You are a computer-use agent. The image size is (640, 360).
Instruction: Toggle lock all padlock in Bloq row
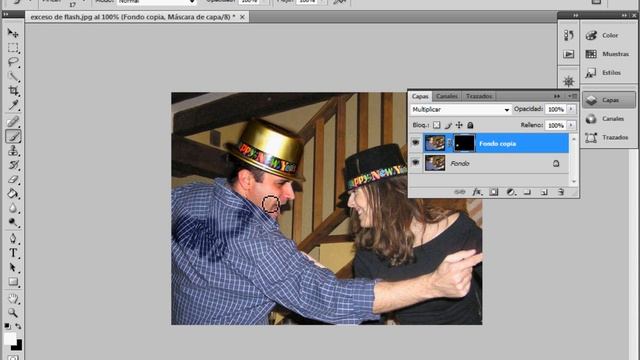click(470, 125)
